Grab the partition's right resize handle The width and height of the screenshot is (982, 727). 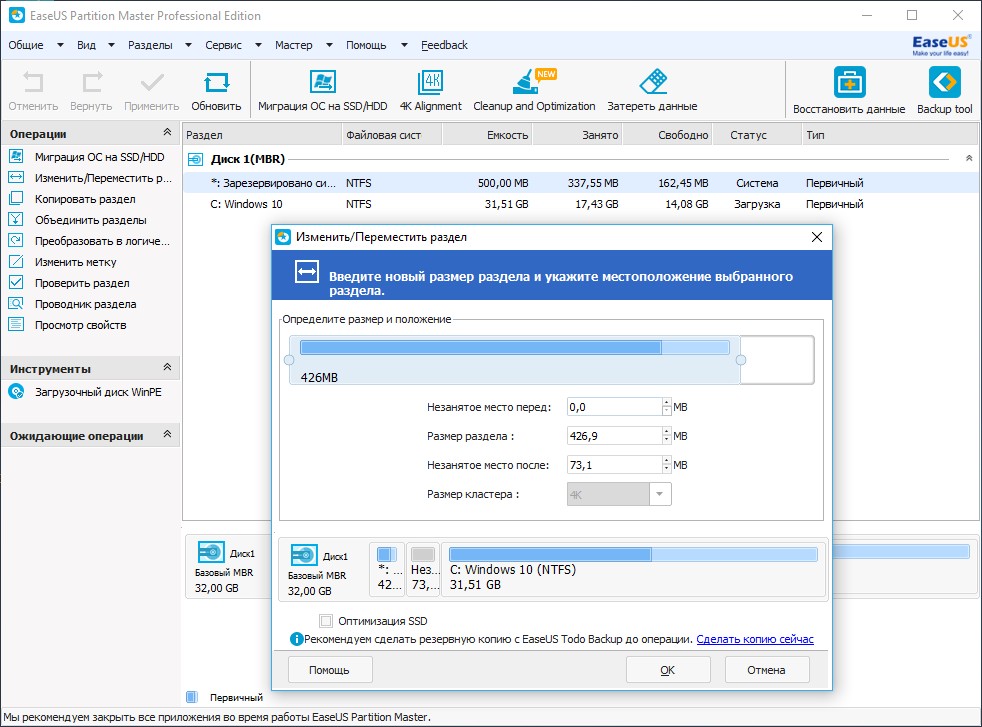[741, 360]
